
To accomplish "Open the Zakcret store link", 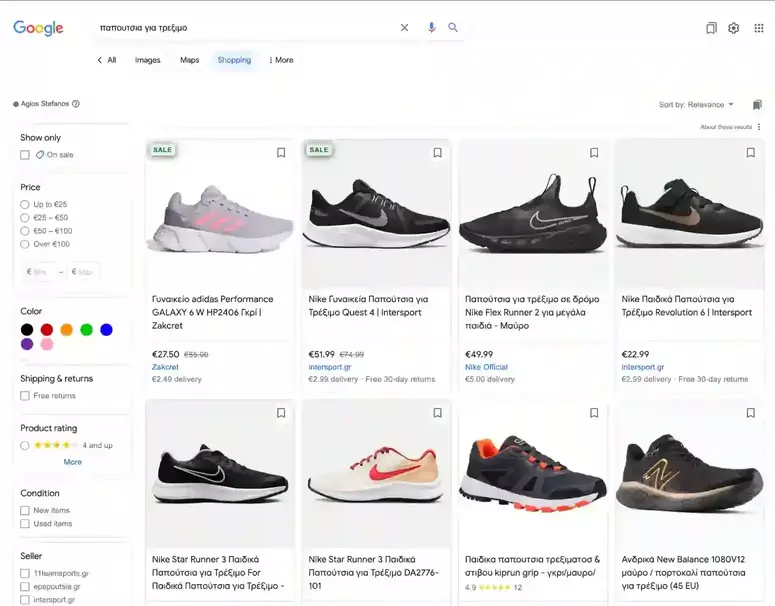I will tap(165, 367).
